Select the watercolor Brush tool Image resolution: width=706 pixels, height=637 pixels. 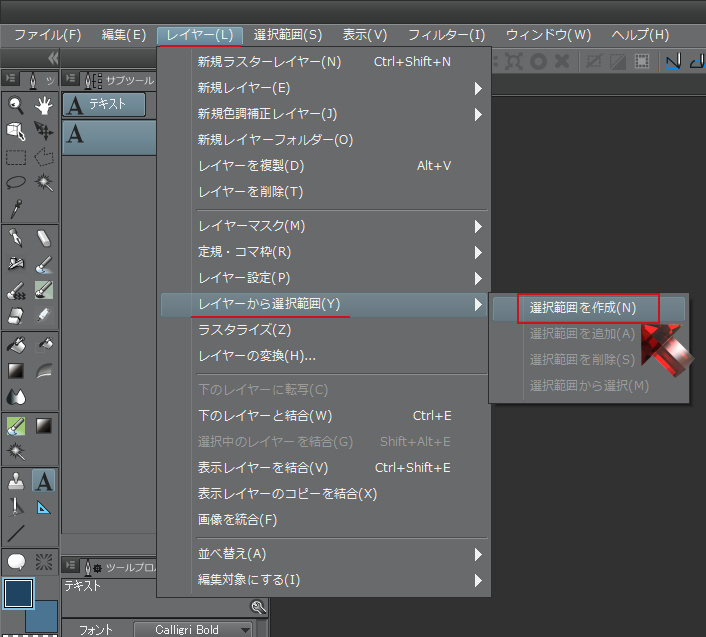tap(44, 264)
